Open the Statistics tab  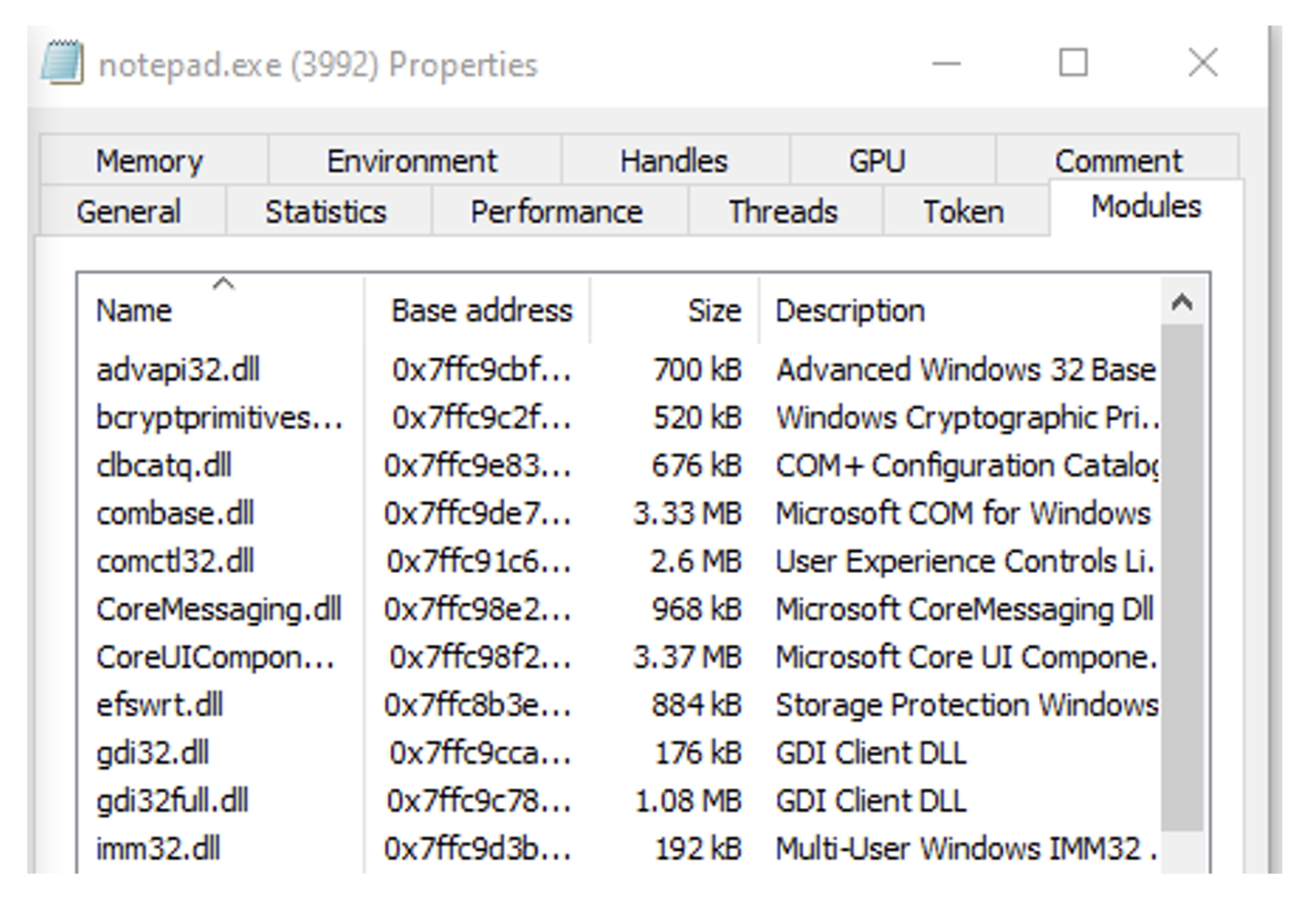(x=325, y=211)
